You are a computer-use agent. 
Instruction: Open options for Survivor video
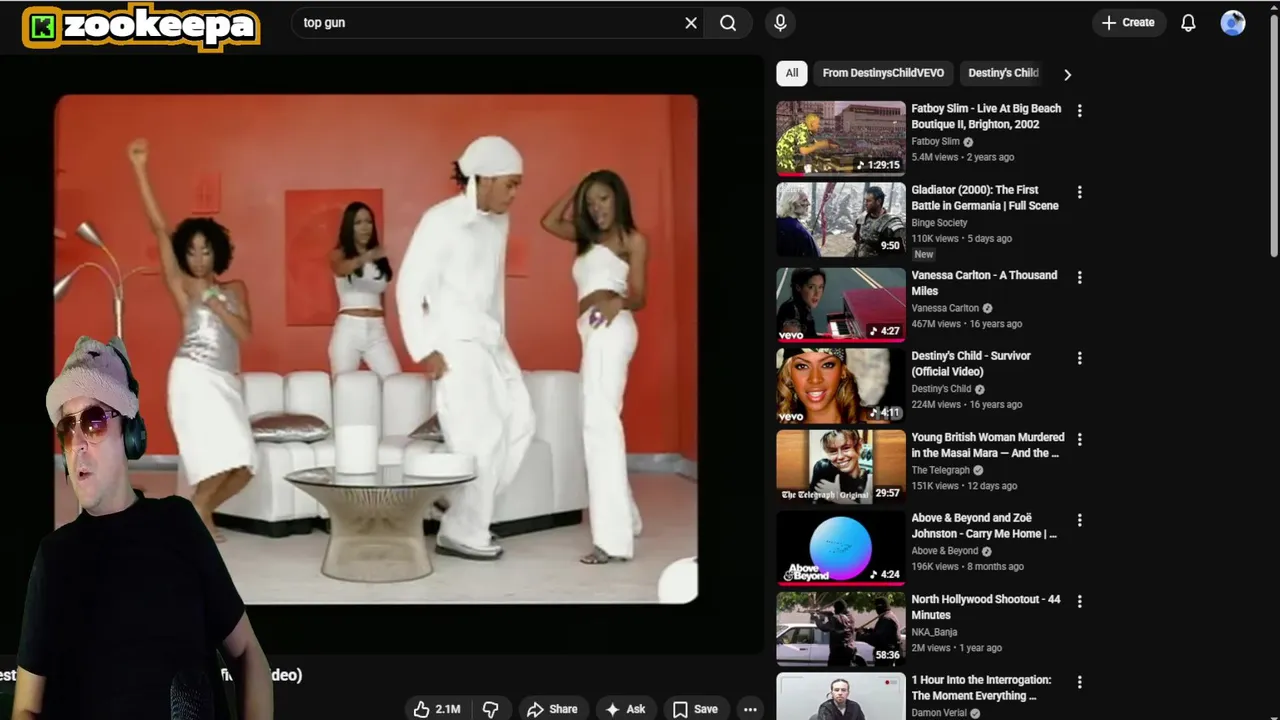click(x=1079, y=358)
